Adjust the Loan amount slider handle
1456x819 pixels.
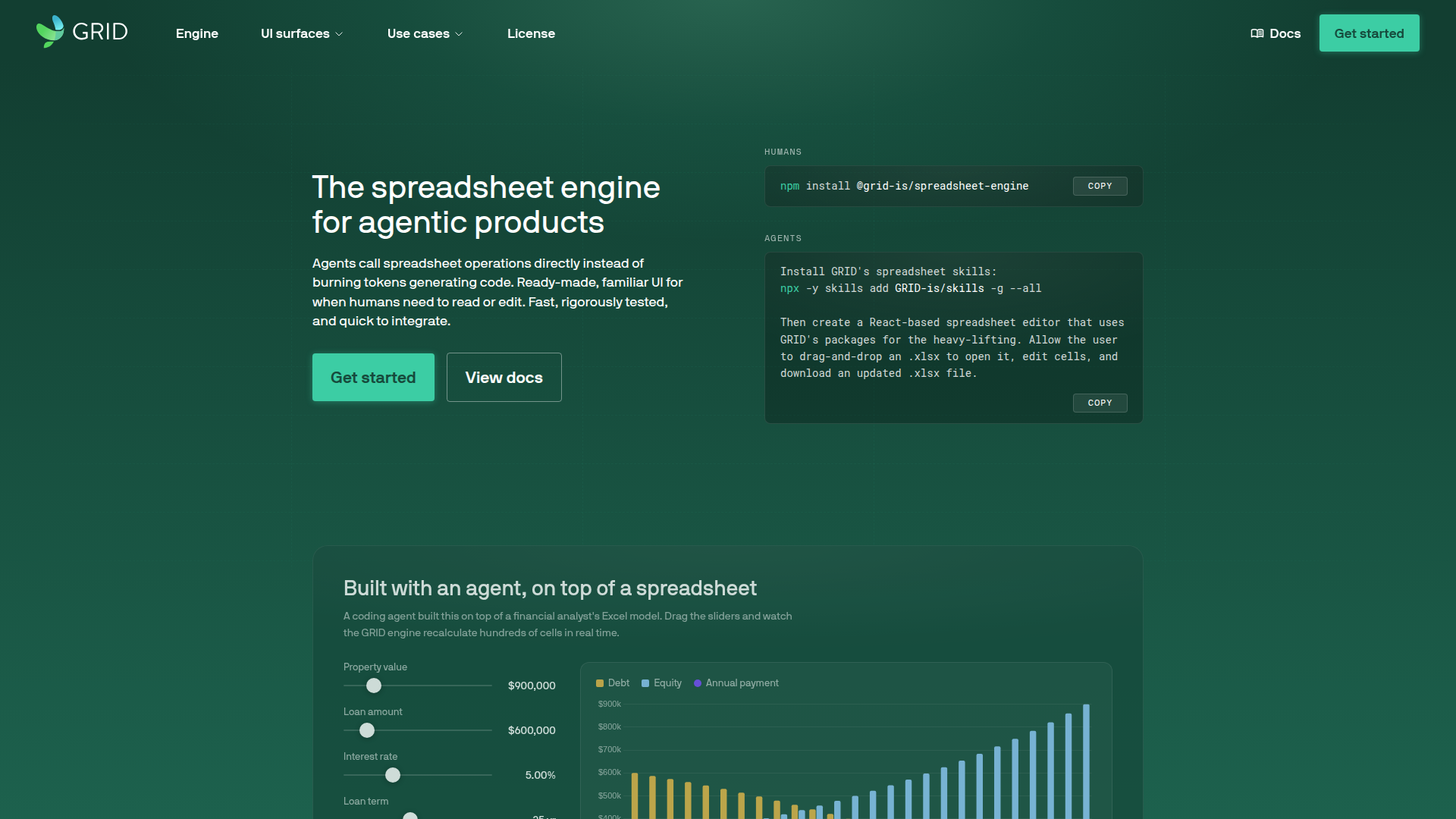pos(367,730)
